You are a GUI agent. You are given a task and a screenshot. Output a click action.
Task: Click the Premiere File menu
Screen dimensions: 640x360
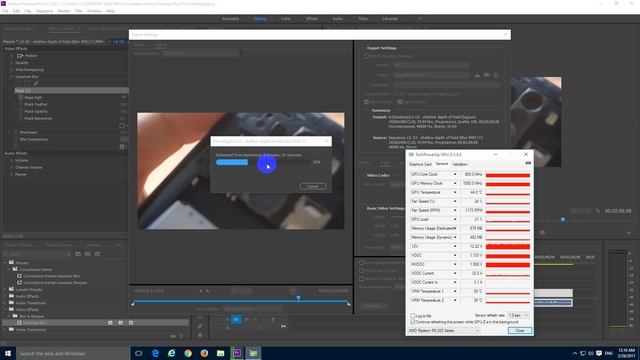[x=5, y=11]
